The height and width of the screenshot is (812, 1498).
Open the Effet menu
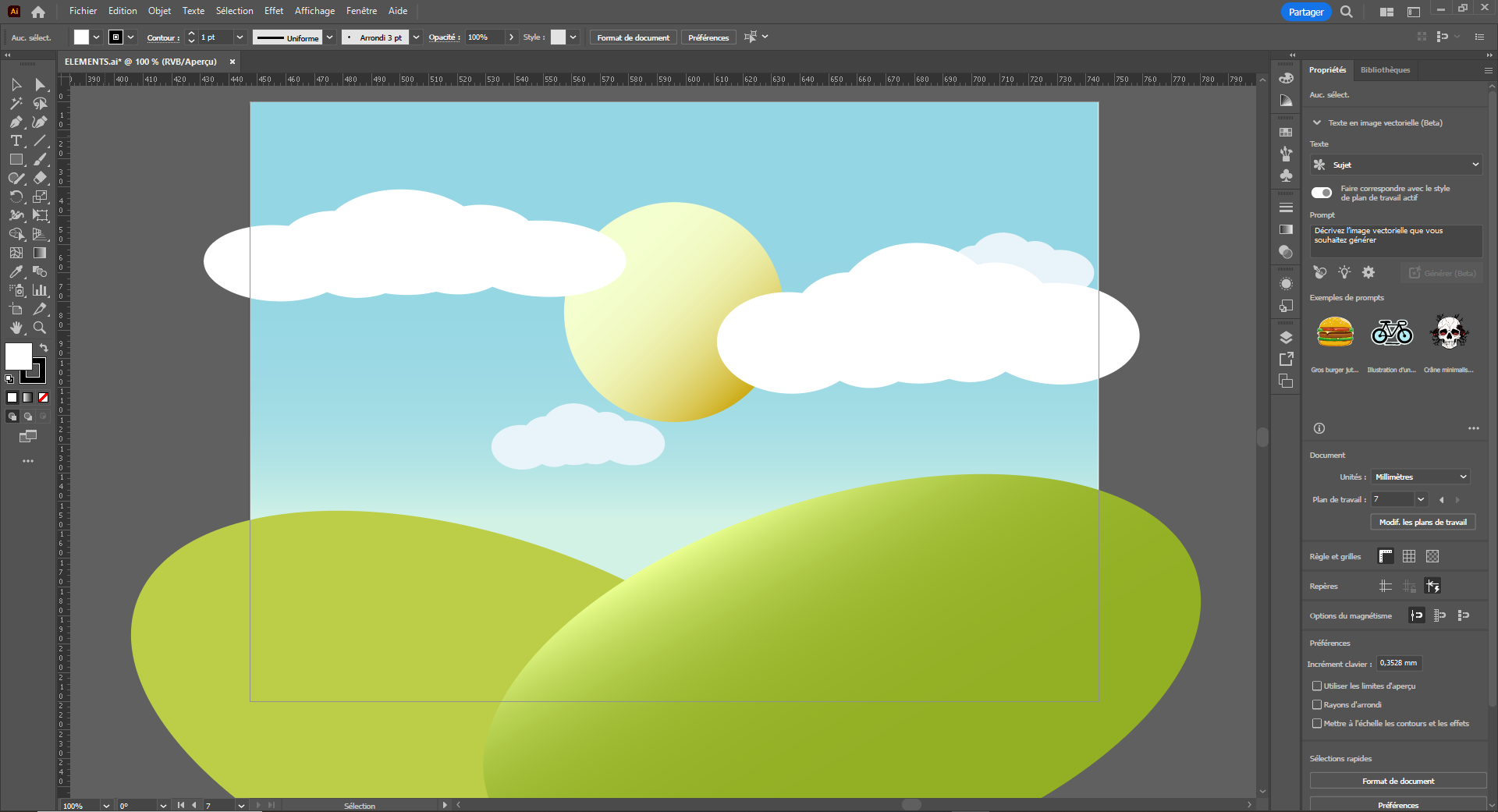click(x=274, y=11)
